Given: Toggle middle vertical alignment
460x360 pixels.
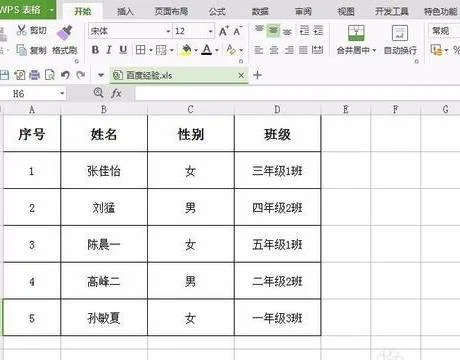Looking at the screenshot, I should [x=273, y=31].
